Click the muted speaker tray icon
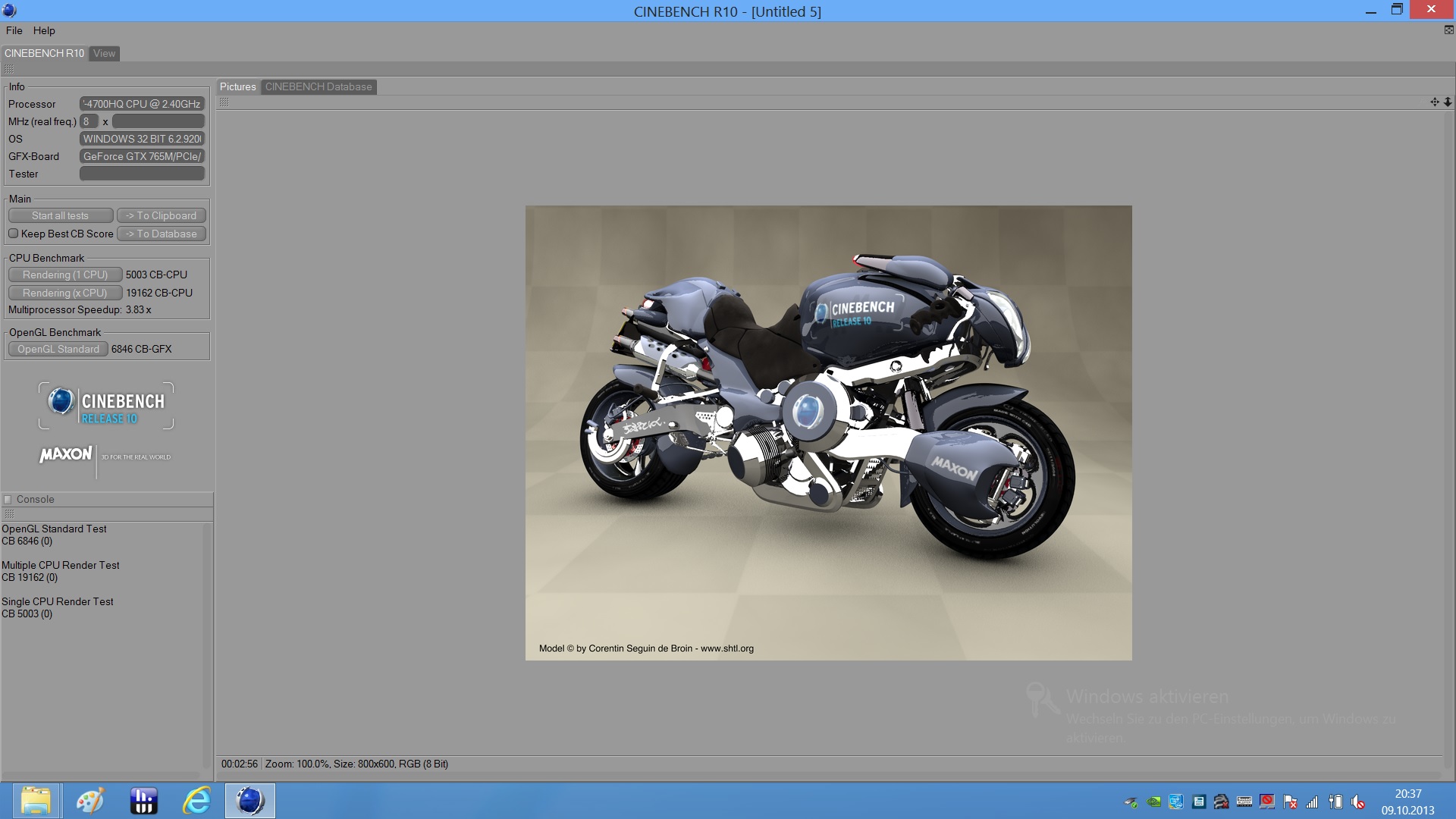Viewport: 1456px width, 819px height. pyautogui.click(x=1358, y=802)
